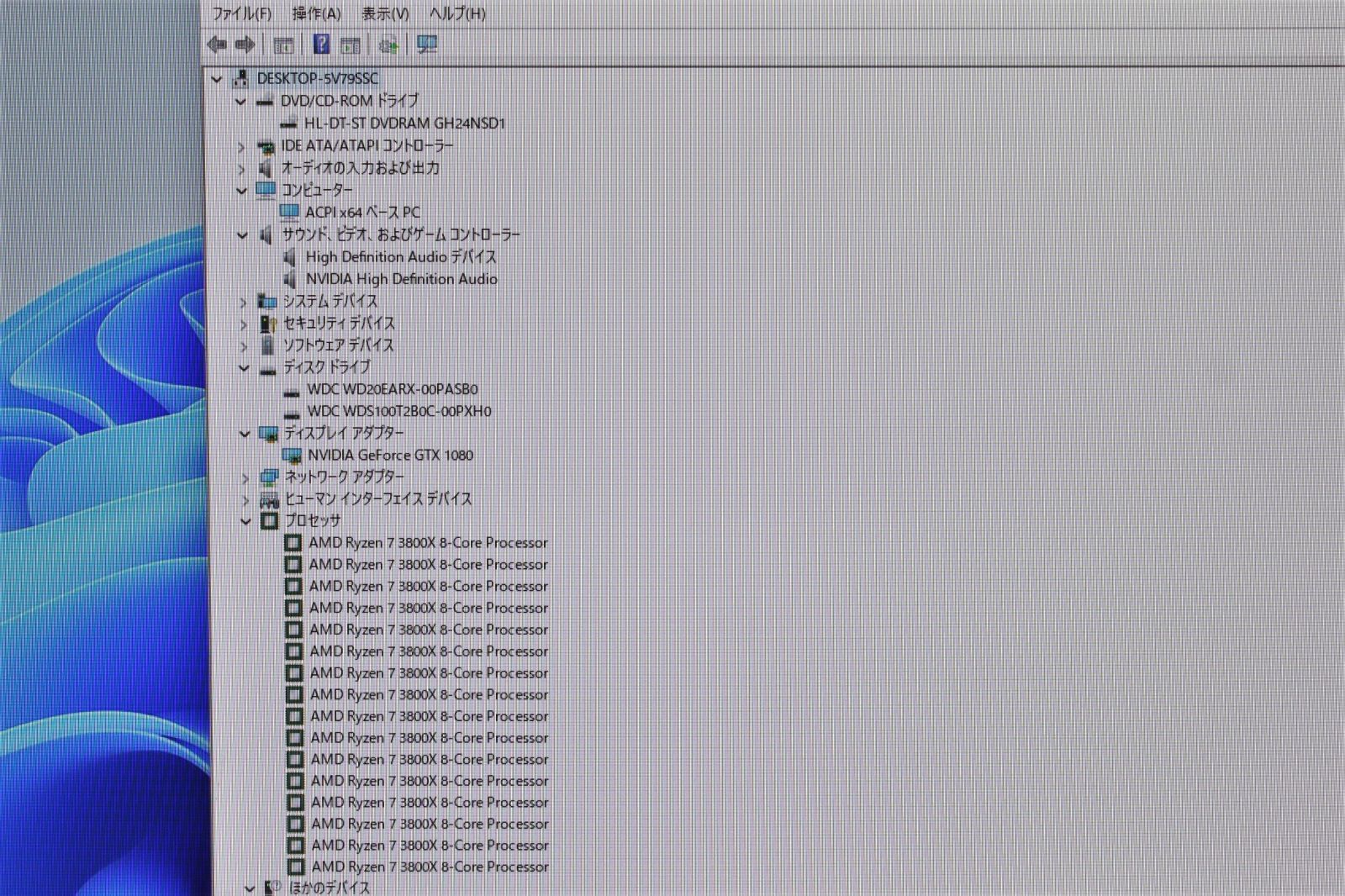The image size is (1345, 896).
Task: Collapse the ディスプレイ アダプター branch
Action: [x=245, y=434]
